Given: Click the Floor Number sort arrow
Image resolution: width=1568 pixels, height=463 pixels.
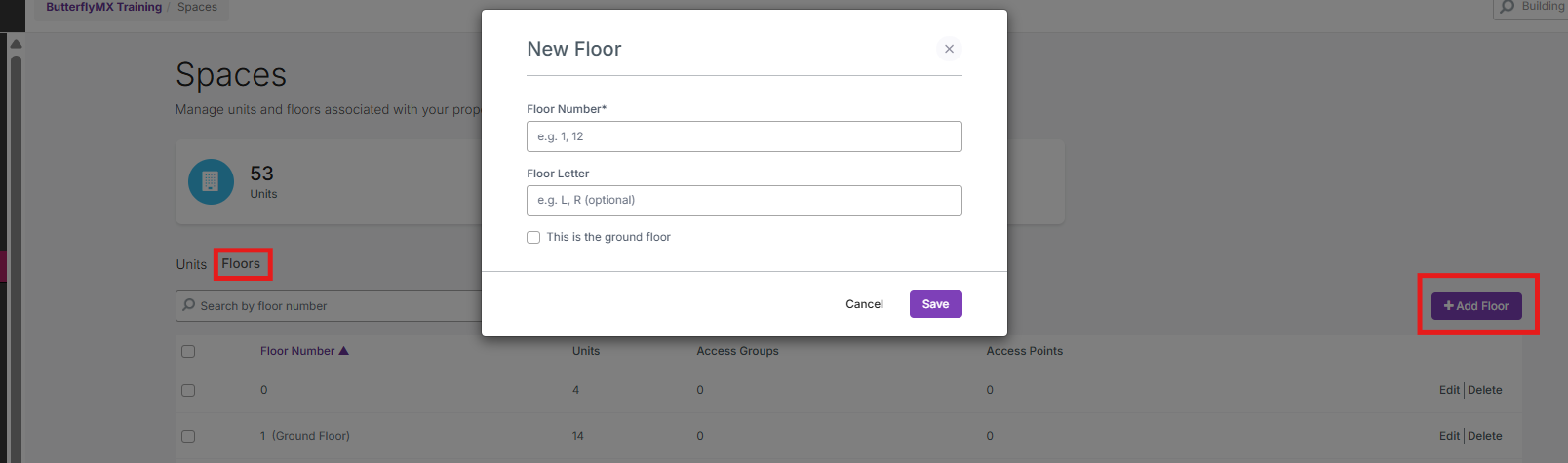Looking at the screenshot, I should pos(343,351).
